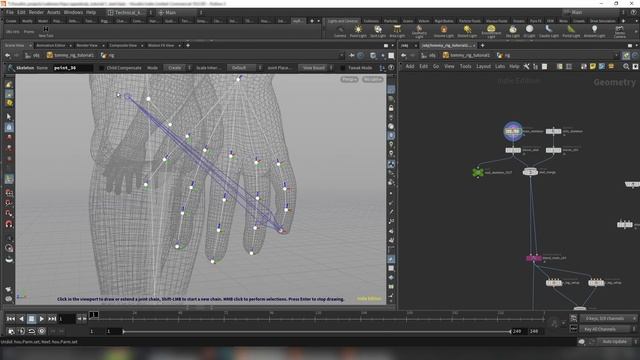Image resolution: width=640 pixels, height=360 pixels.
Task: Select the Area Light shelf tool
Action: click(x=397, y=31)
